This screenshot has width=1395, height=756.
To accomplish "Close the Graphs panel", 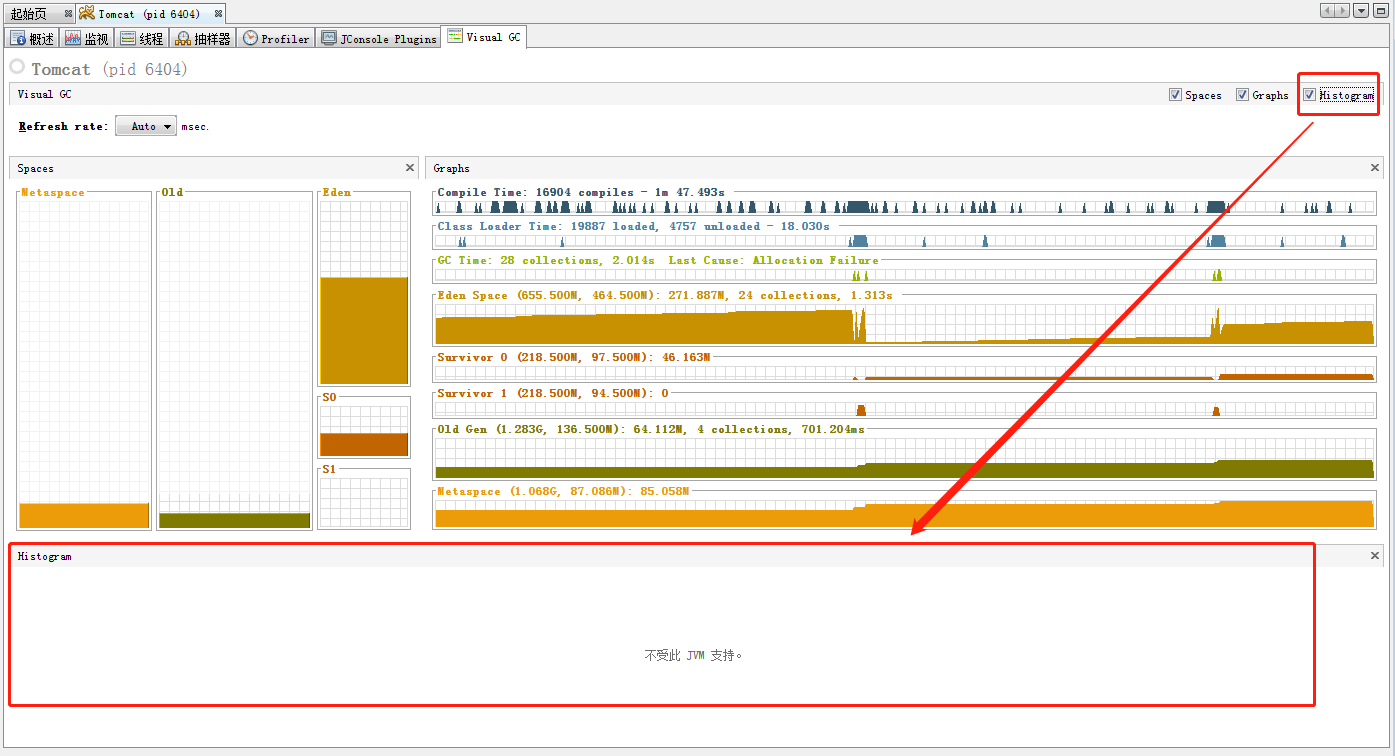I will click(x=1375, y=168).
